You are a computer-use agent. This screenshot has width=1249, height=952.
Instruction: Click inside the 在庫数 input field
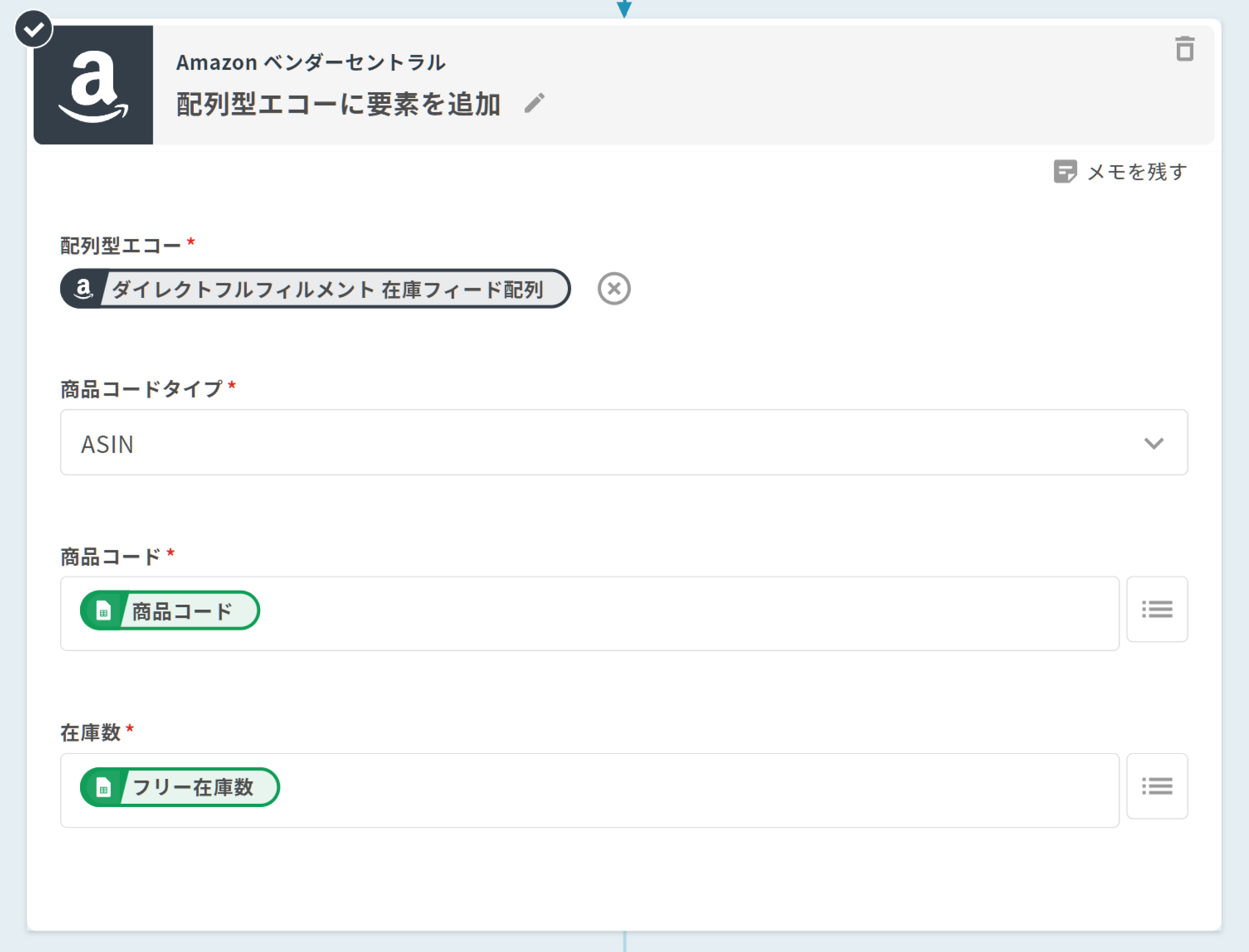pyautogui.click(x=680, y=791)
